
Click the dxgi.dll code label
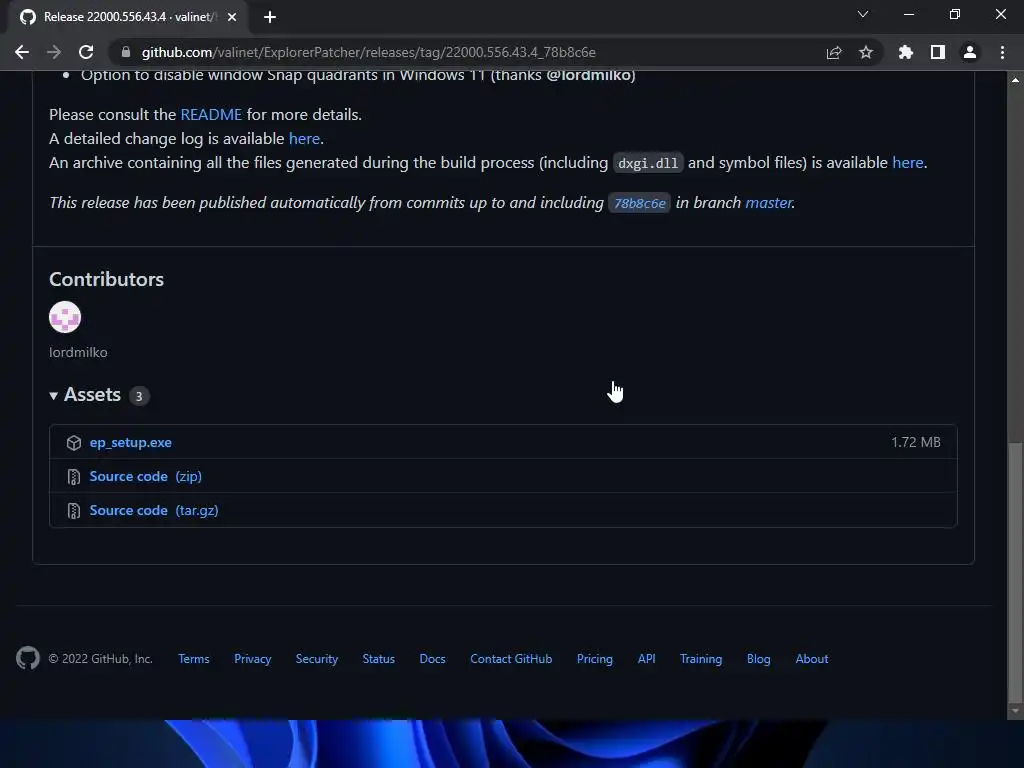pyautogui.click(x=648, y=163)
